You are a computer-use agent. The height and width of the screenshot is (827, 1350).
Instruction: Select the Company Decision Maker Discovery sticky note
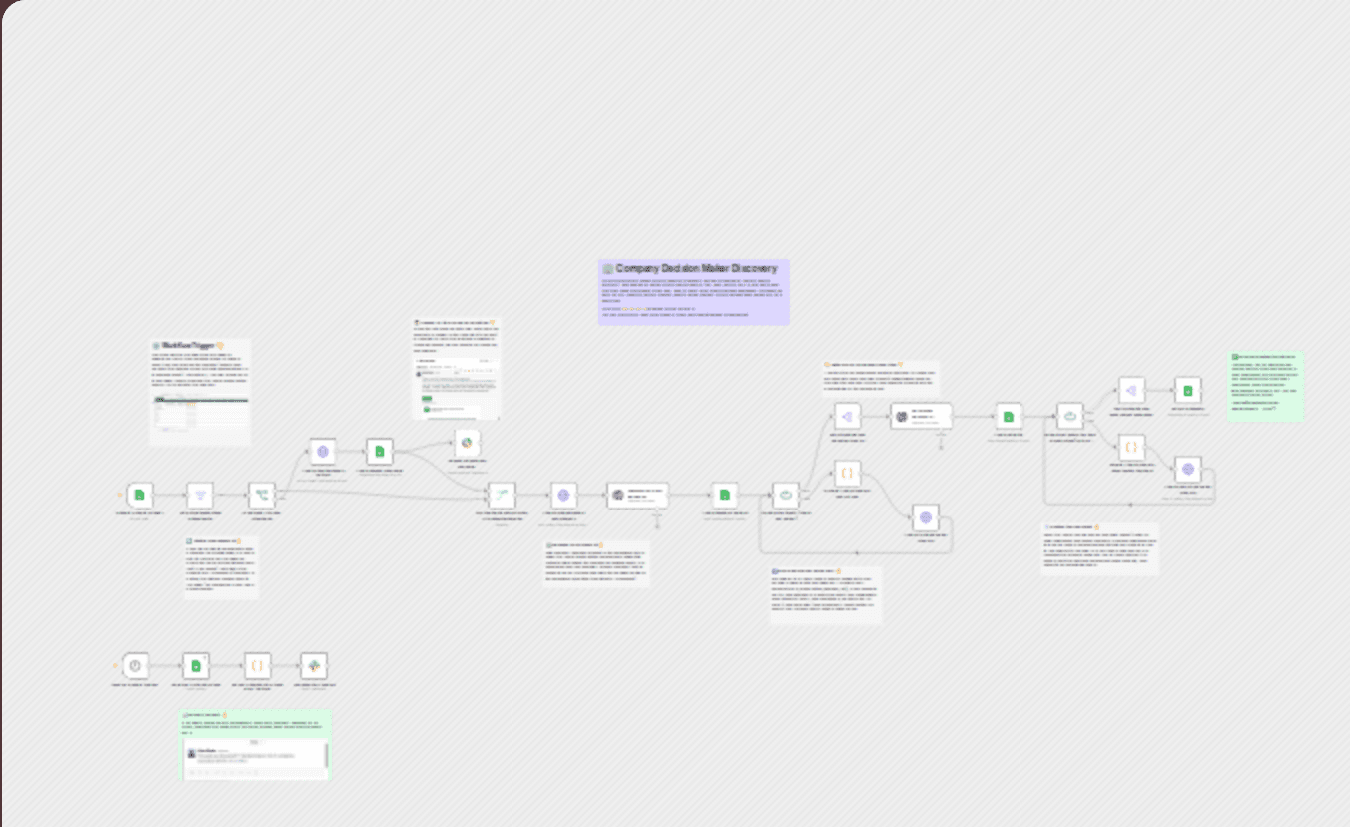694,292
